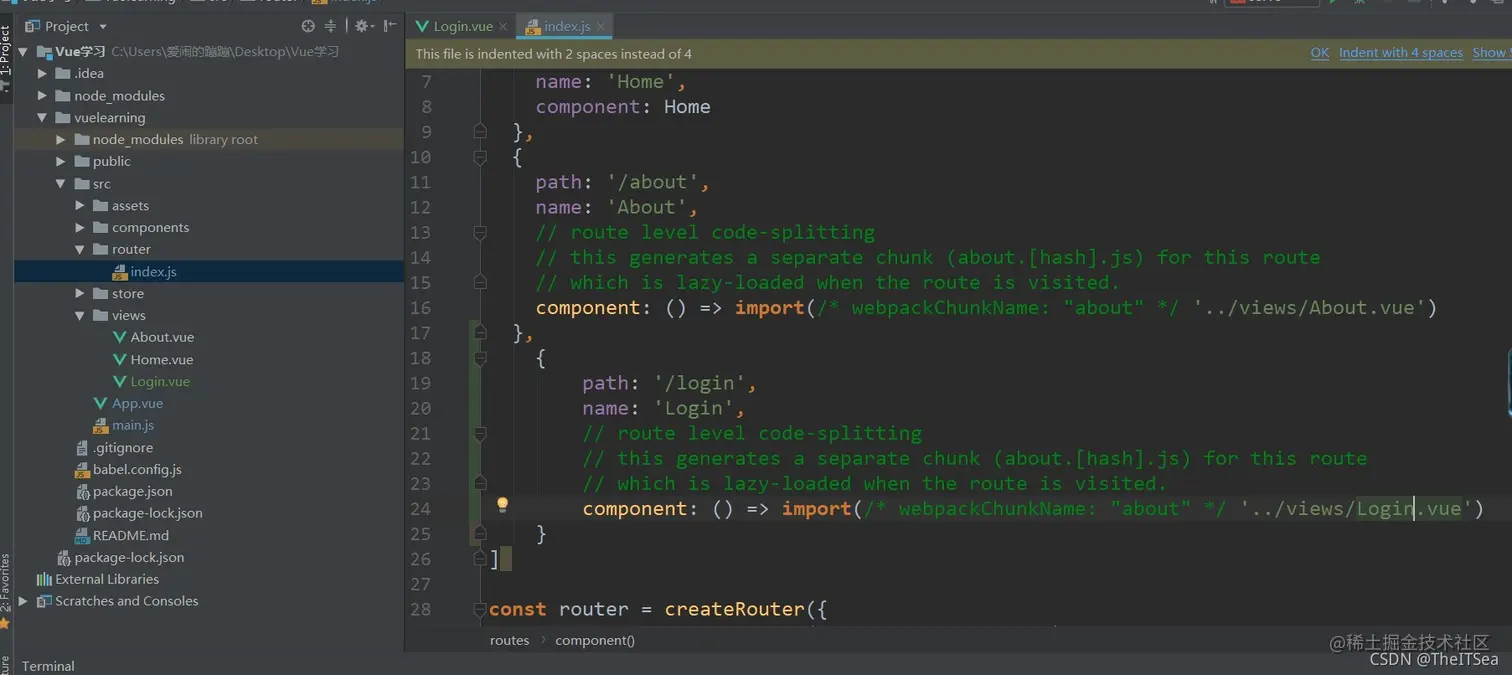Expand the .idea folder
The image size is (1512, 675).
tap(43, 74)
